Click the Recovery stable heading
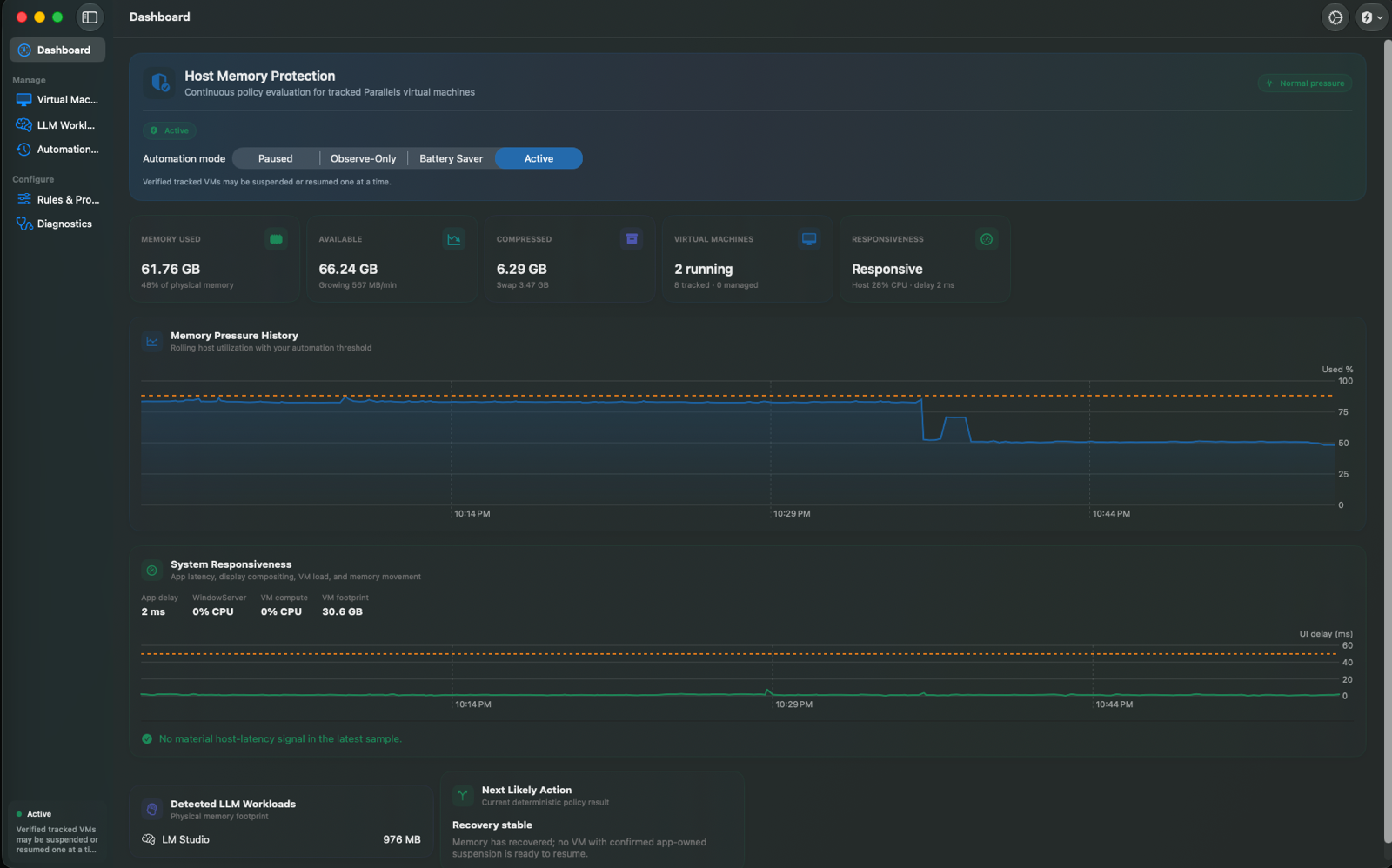The width and height of the screenshot is (1392, 868). point(492,825)
